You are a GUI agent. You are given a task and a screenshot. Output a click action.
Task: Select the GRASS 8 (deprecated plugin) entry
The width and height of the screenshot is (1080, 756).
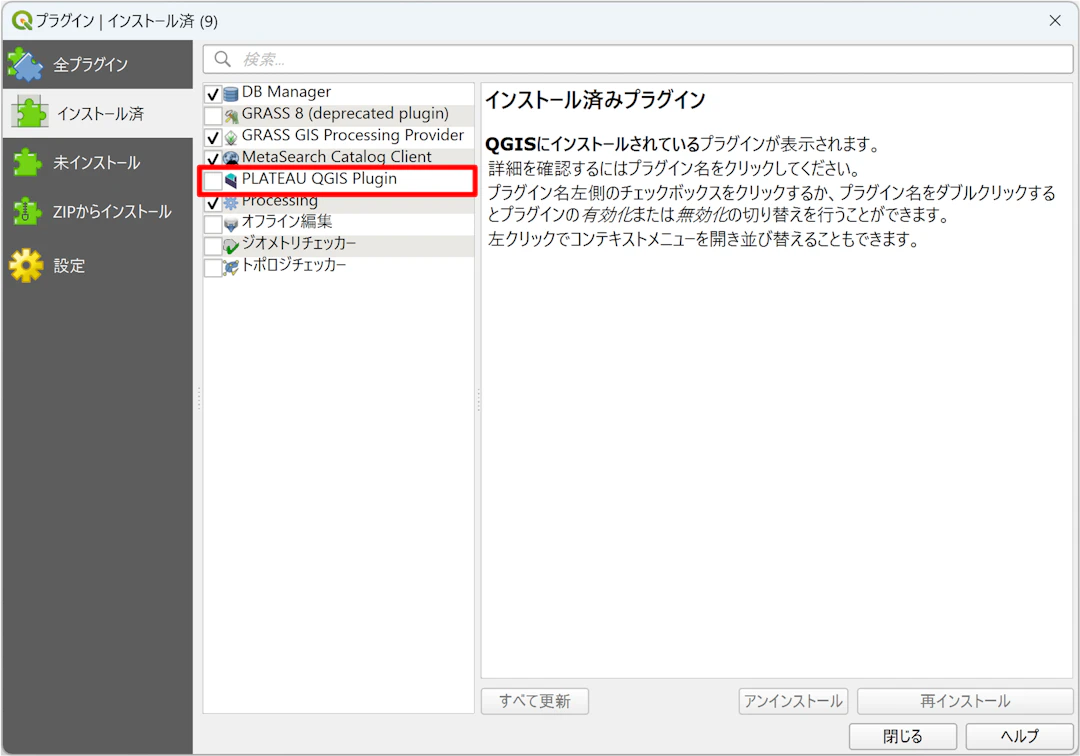[339, 114]
